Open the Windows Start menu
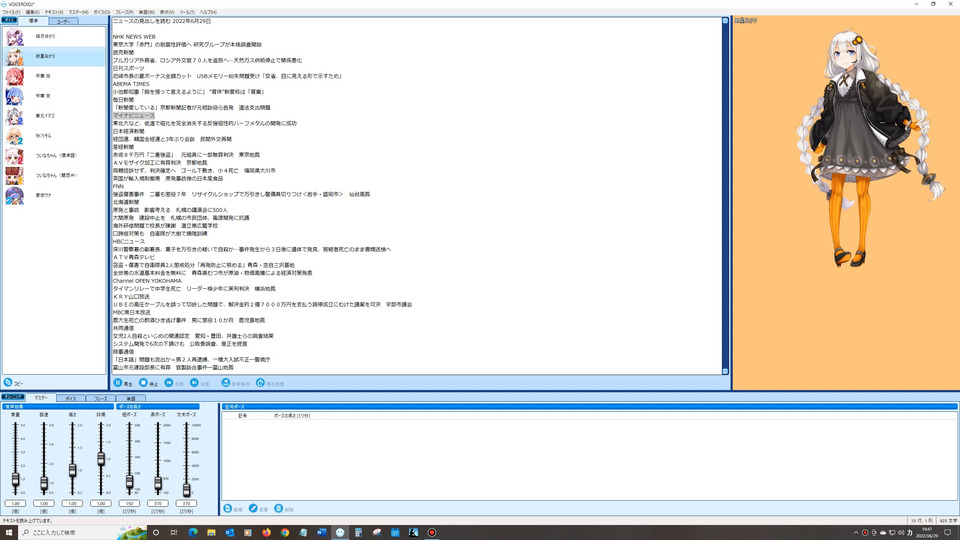The image size is (960, 540). tap(9, 533)
